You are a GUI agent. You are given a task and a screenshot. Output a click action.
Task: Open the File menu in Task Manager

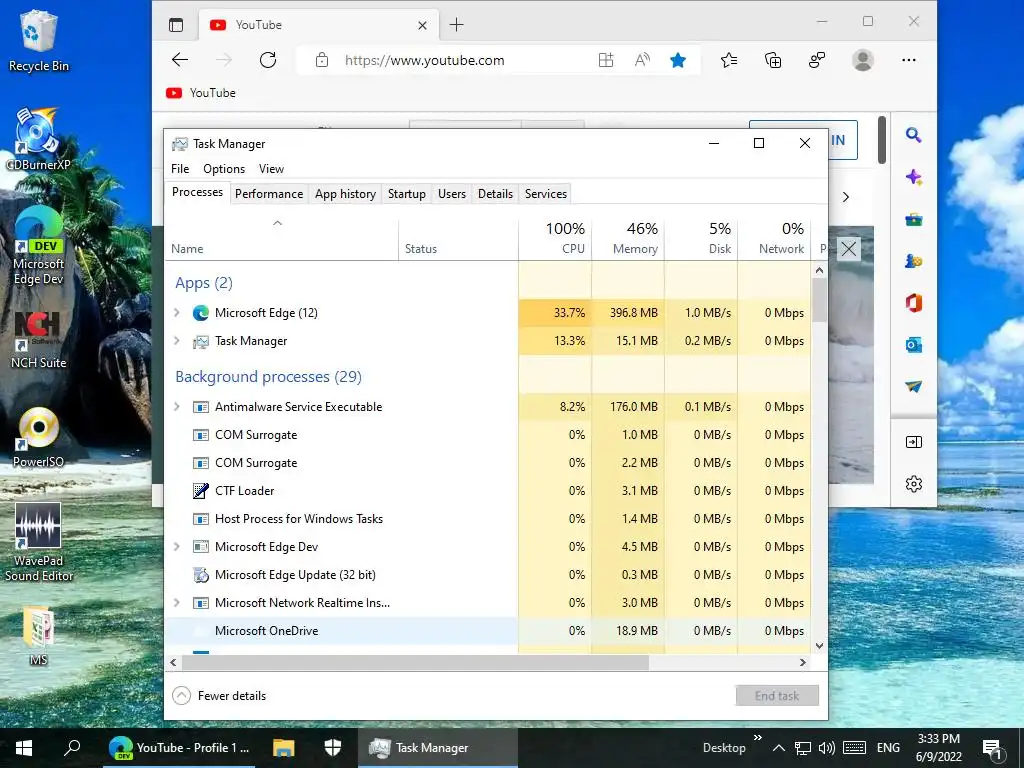pyautogui.click(x=180, y=168)
